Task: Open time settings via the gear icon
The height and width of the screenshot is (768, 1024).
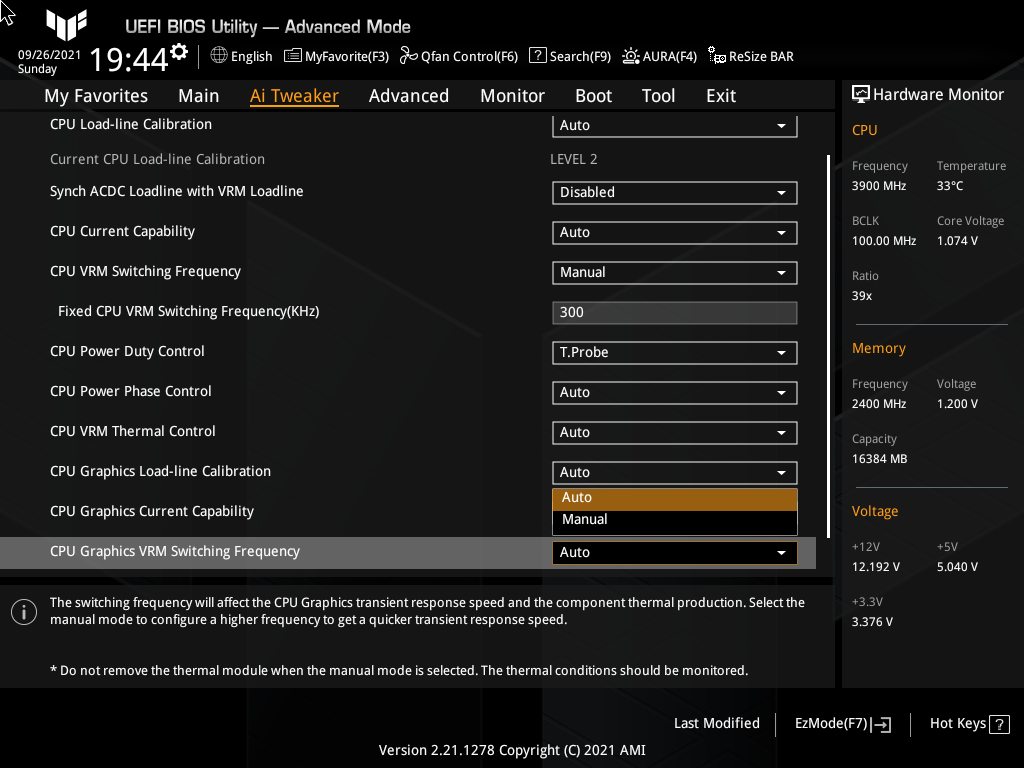Action: 178,47
